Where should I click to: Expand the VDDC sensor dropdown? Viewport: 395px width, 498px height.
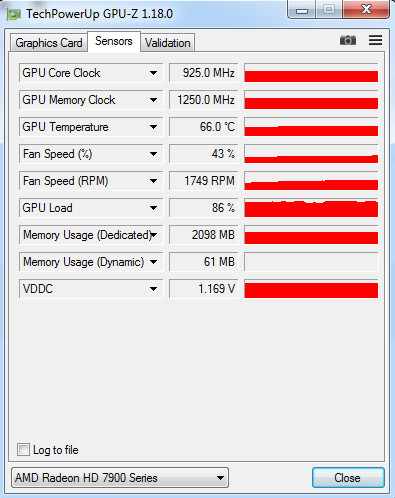(153, 289)
